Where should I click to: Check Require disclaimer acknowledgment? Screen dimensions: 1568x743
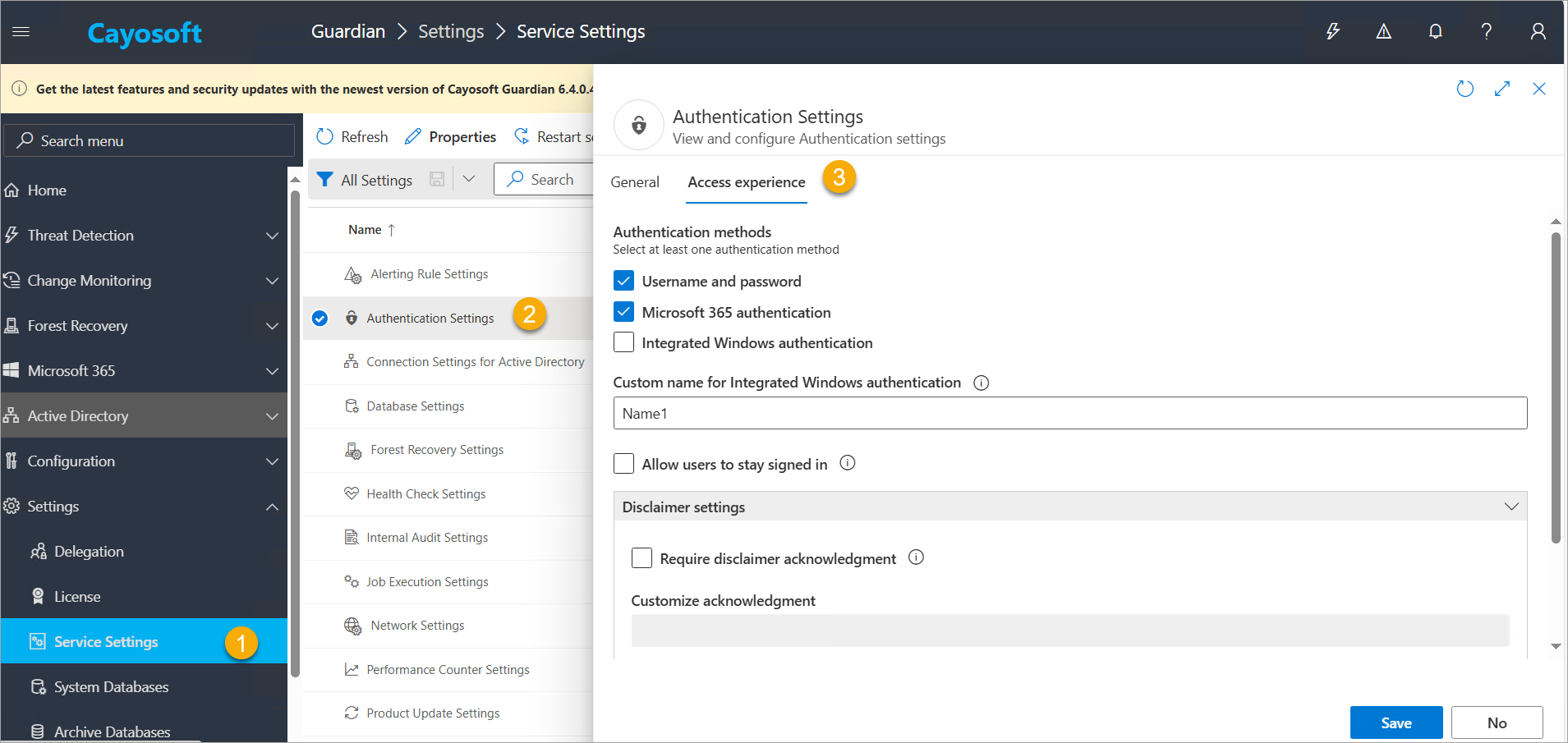[641, 558]
